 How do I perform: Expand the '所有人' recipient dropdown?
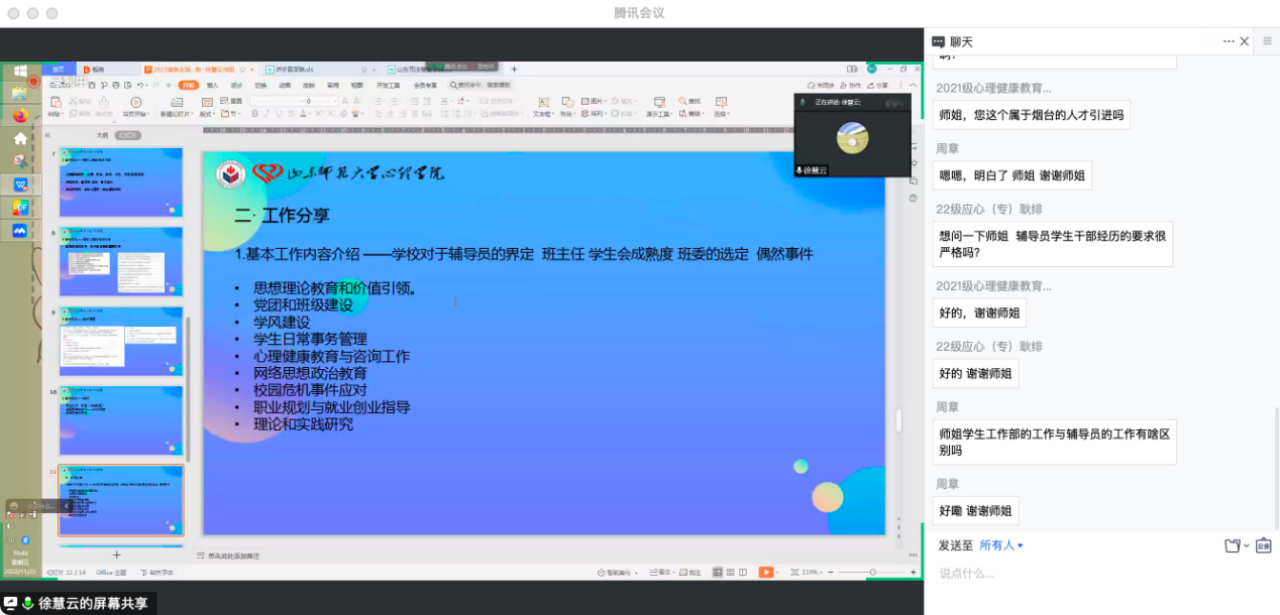(x=1001, y=545)
